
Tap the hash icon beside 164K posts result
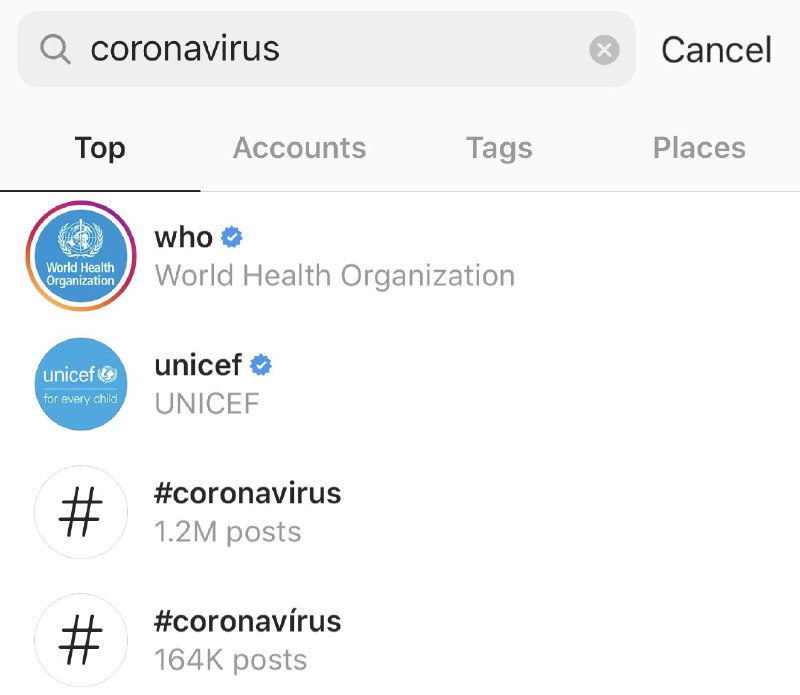[80, 640]
